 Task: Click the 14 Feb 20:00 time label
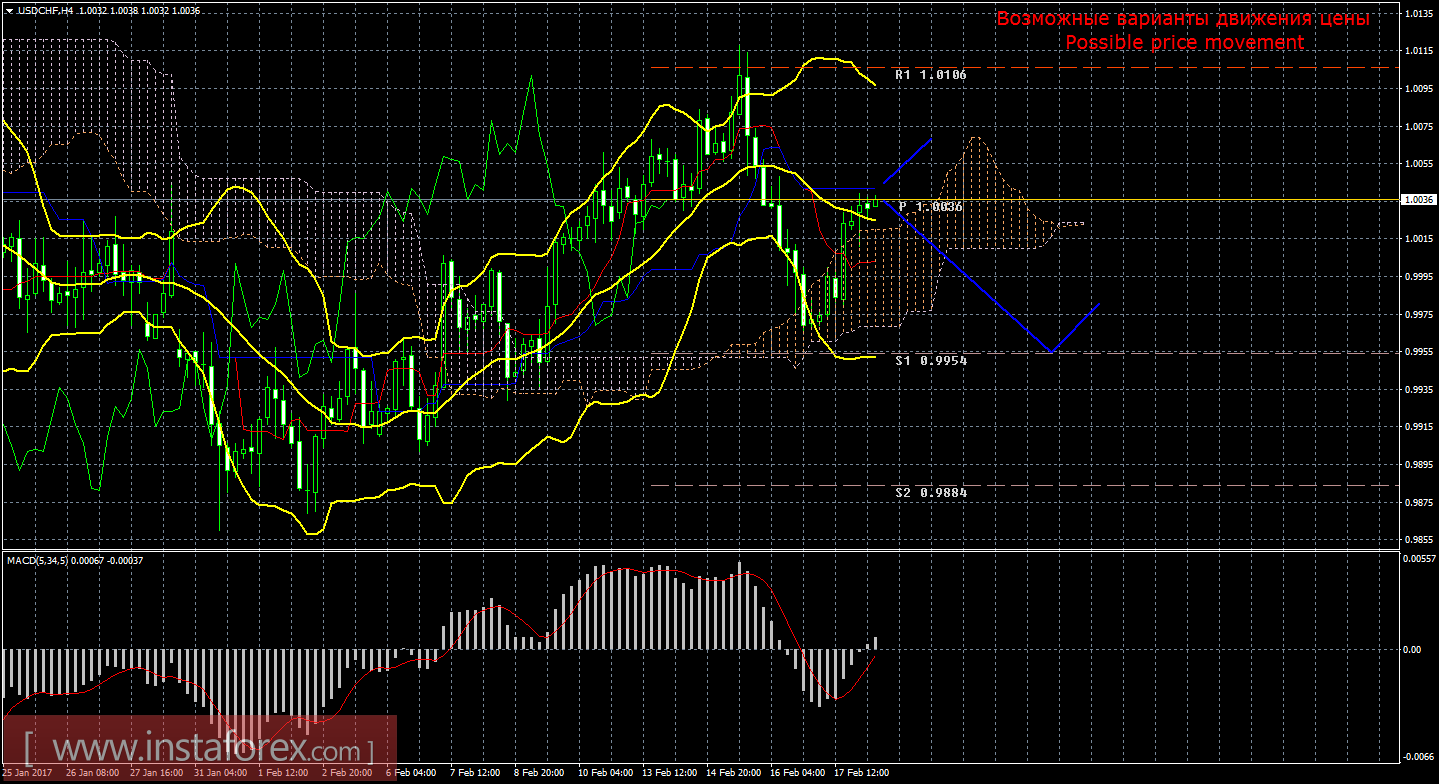pos(732,773)
